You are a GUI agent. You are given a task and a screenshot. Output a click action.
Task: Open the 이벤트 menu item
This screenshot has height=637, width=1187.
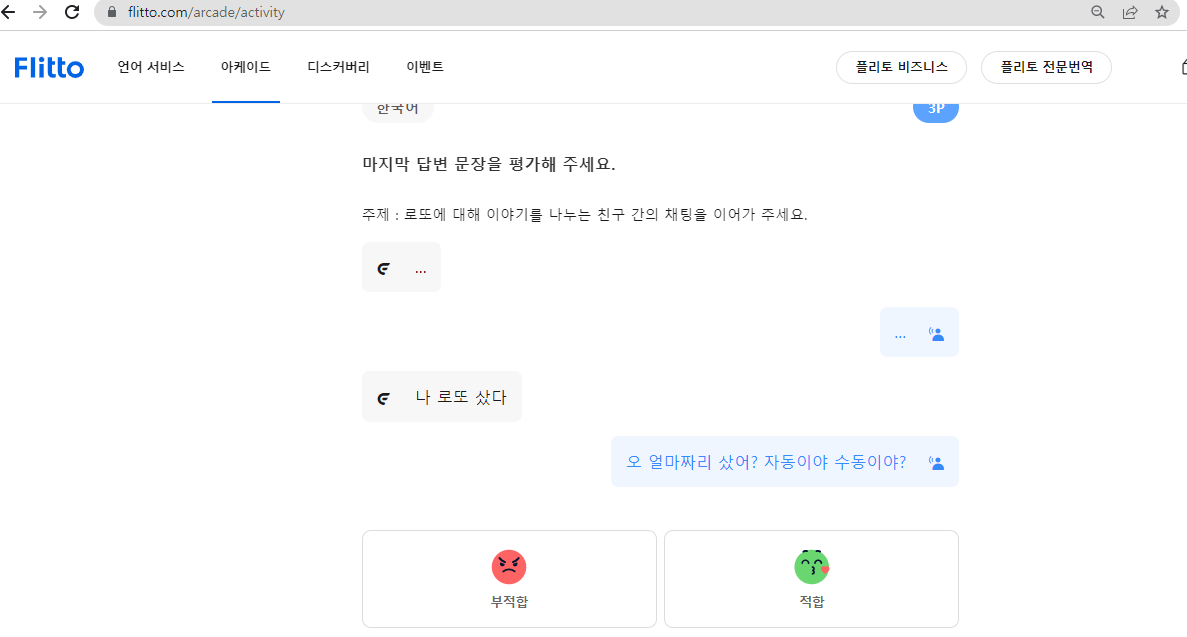tap(424, 67)
